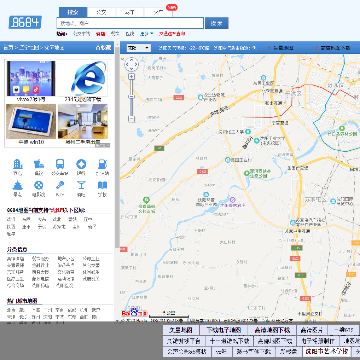Click the purple POI marker on the map
The height and width of the screenshot is (360, 360).
(233, 200)
